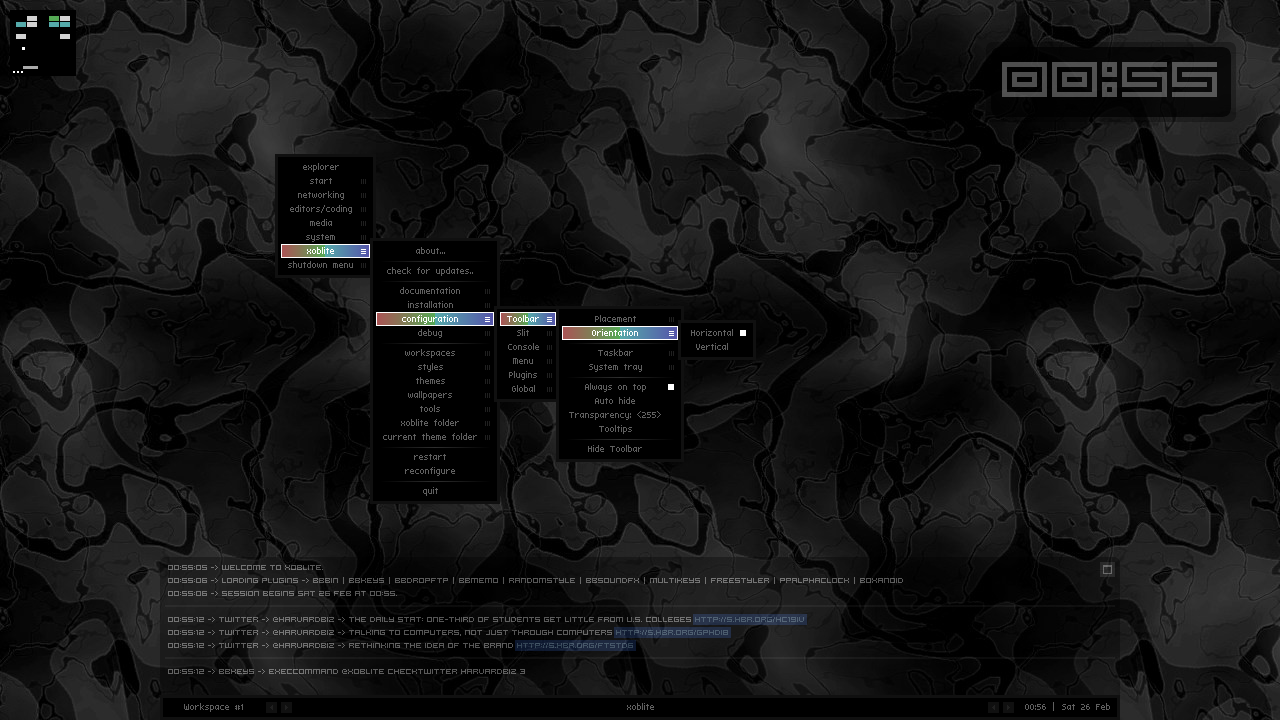The height and width of the screenshot is (720, 1280).
Task: Expand the debug submenu
Action: [434, 333]
